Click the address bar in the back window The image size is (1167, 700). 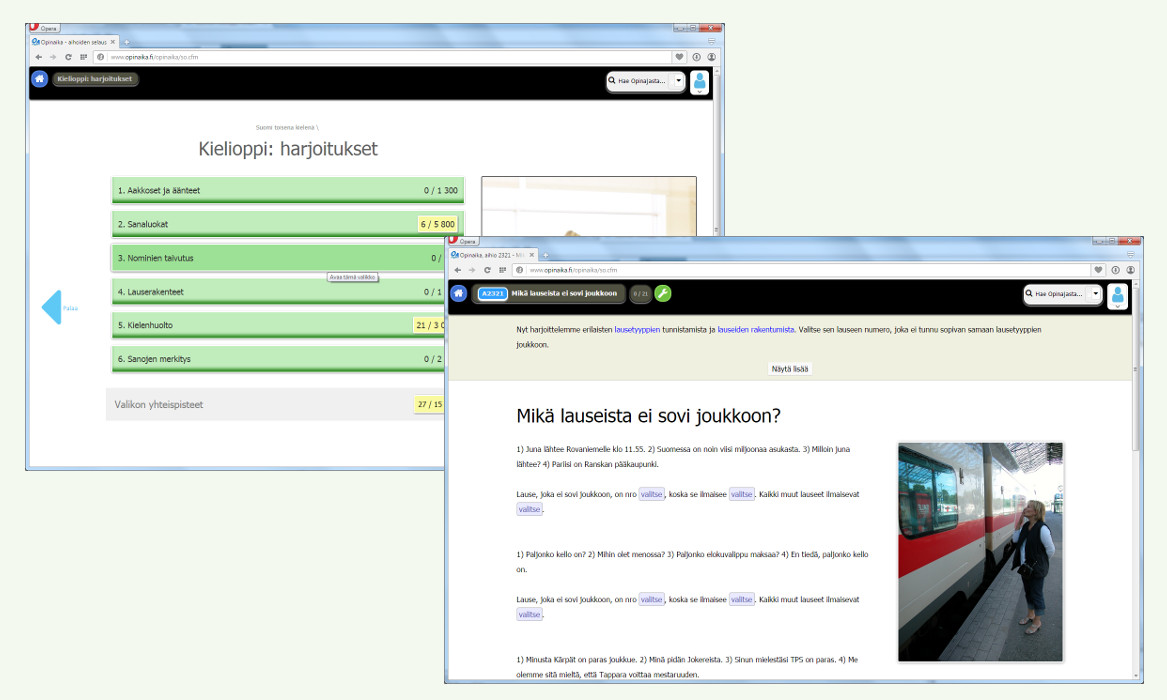point(389,57)
